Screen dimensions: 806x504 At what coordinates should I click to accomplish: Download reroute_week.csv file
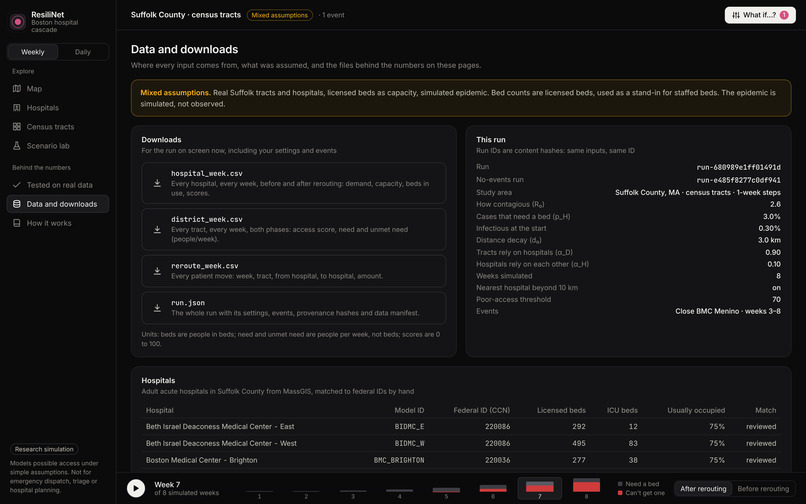pos(294,271)
